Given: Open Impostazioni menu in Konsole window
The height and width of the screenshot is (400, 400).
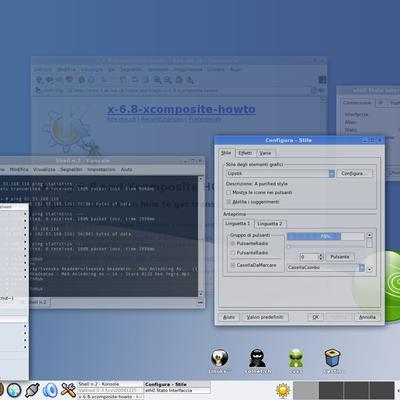Looking at the screenshot, I should coord(101,170).
